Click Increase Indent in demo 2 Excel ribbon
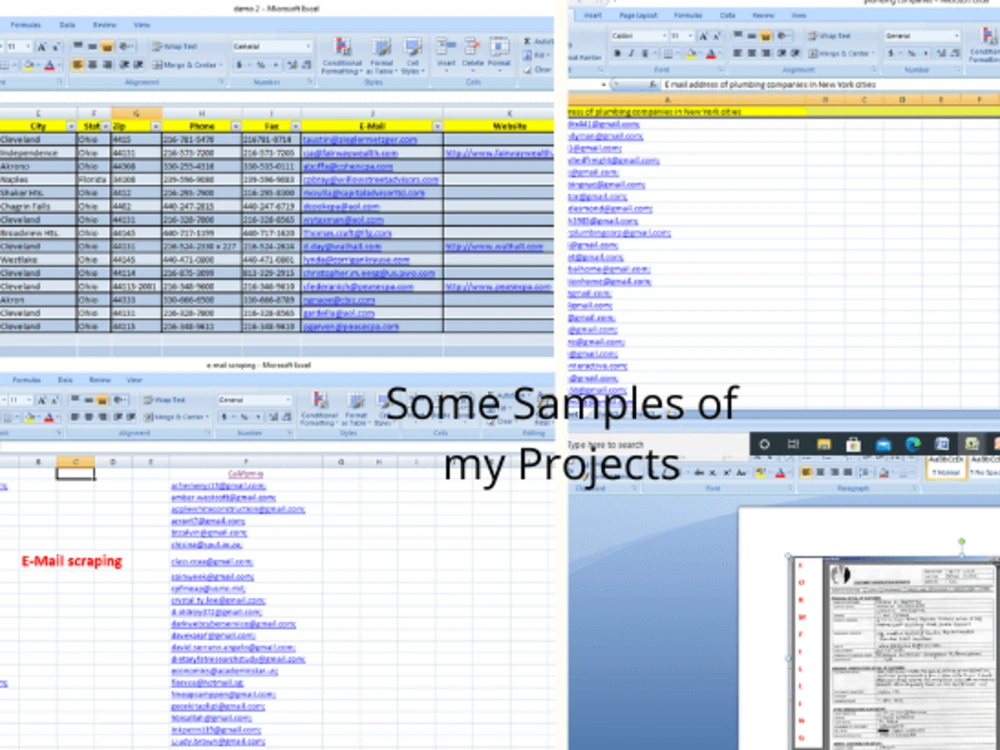1000x750 pixels. pyautogui.click(x=138, y=64)
